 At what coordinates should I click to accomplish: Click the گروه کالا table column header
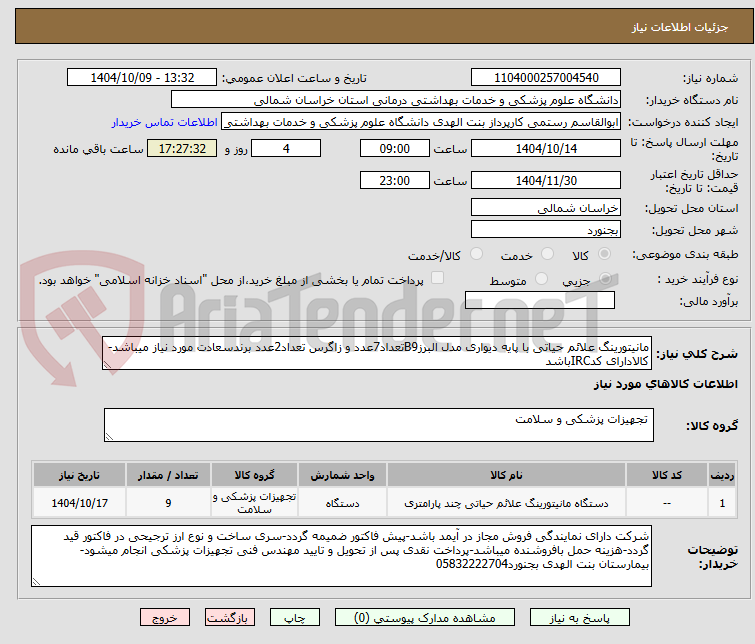(x=254, y=475)
